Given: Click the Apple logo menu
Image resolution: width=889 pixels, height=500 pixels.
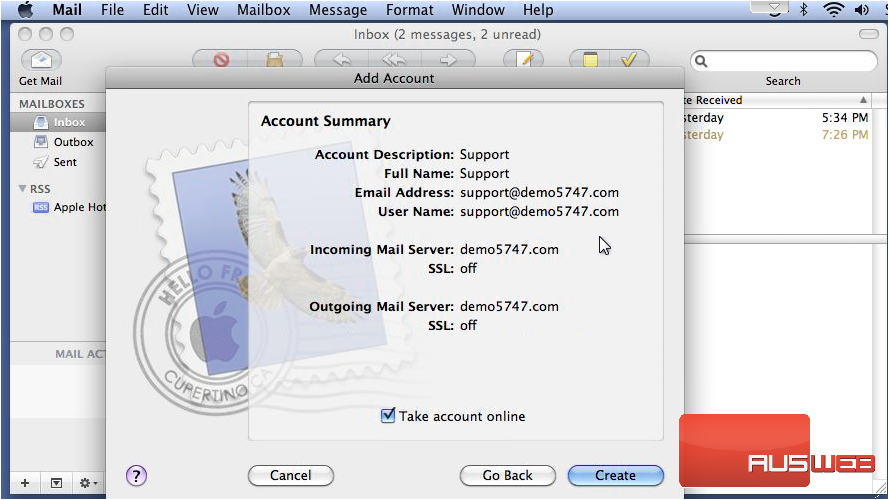Looking at the screenshot, I should (26, 10).
